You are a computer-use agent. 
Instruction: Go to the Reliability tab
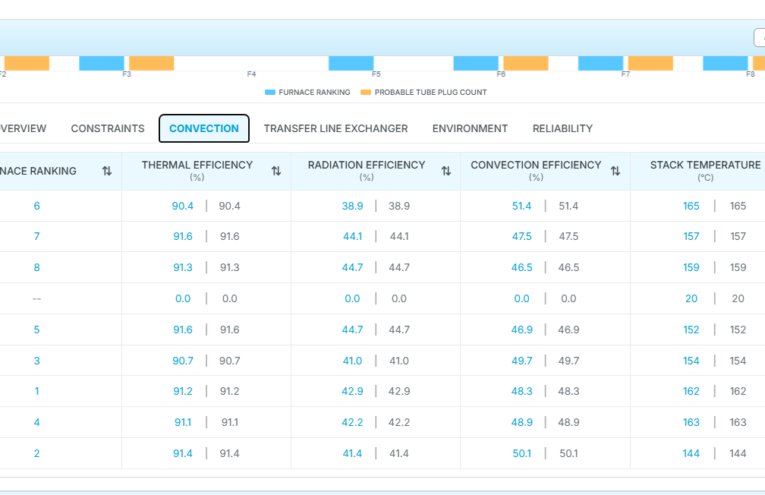click(563, 128)
